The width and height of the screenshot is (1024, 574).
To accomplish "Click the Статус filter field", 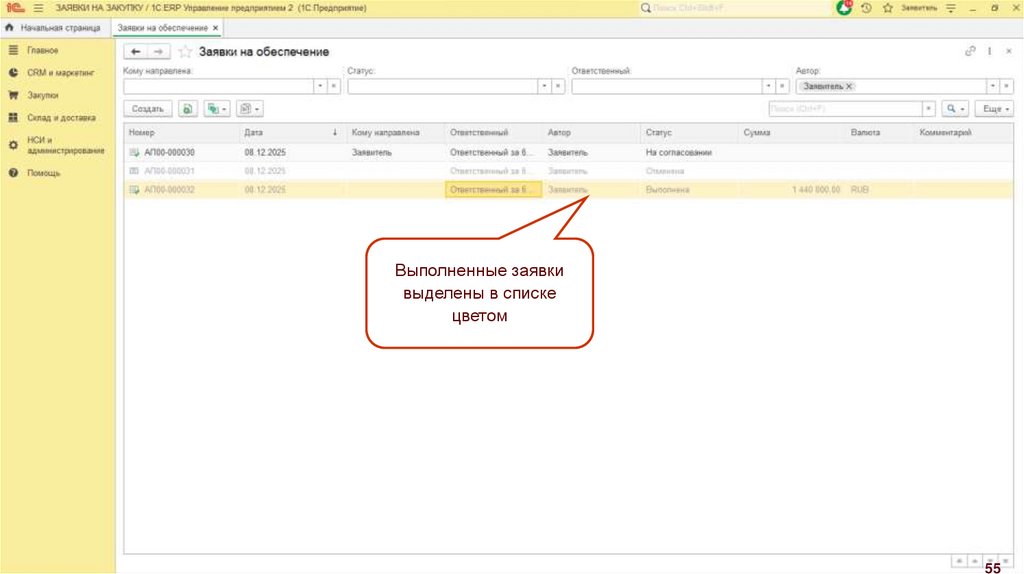I will [x=442, y=86].
